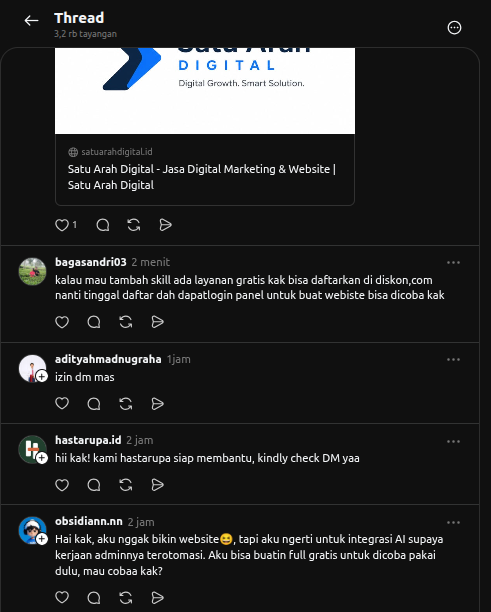This screenshot has width=491, height=612.
Task: Like bagasandri03's comment
Action: pyautogui.click(x=62, y=322)
